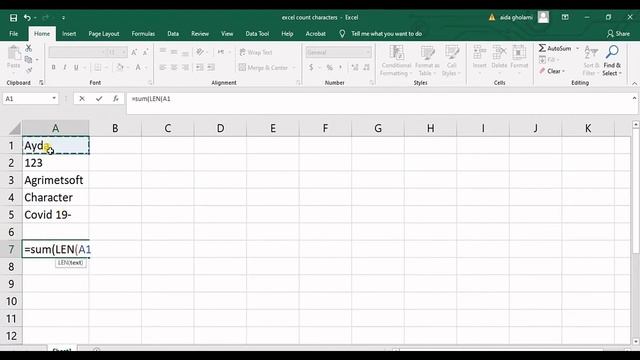This screenshot has width=640, height=360.
Task: Click the Cut scissors icon
Action: [x=29, y=48]
